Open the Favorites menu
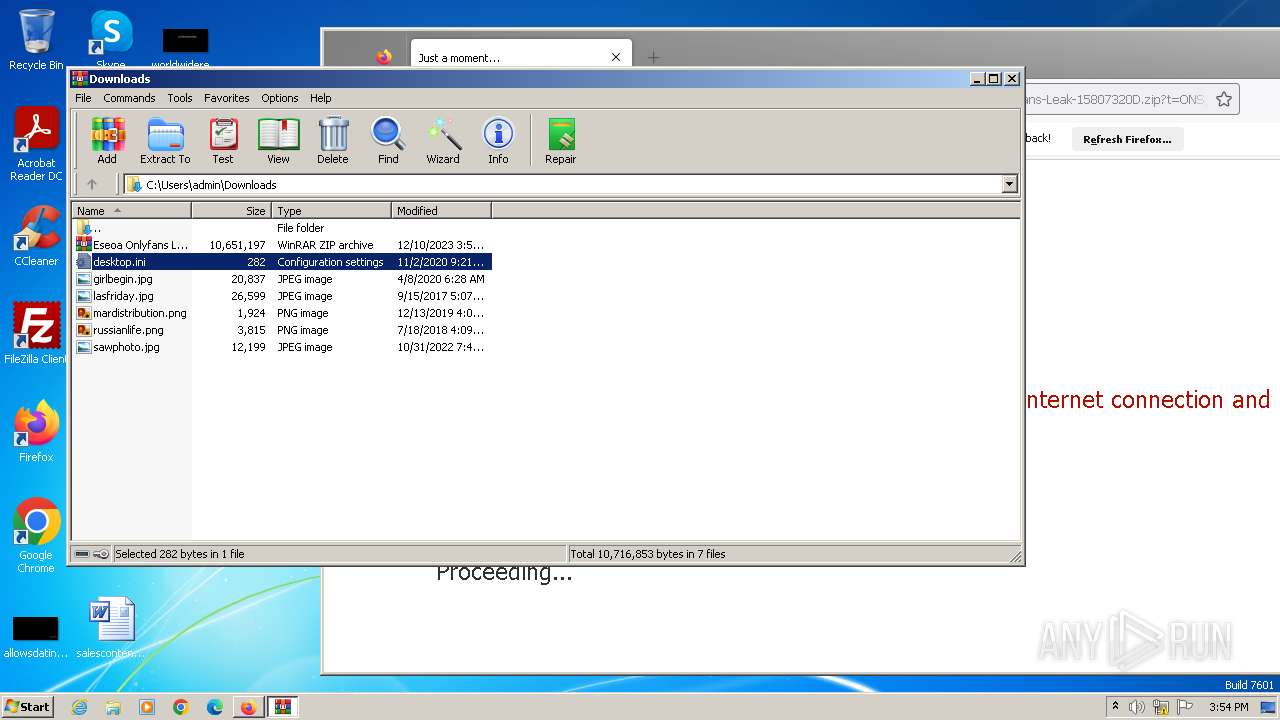 pyautogui.click(x=227, y=98)
